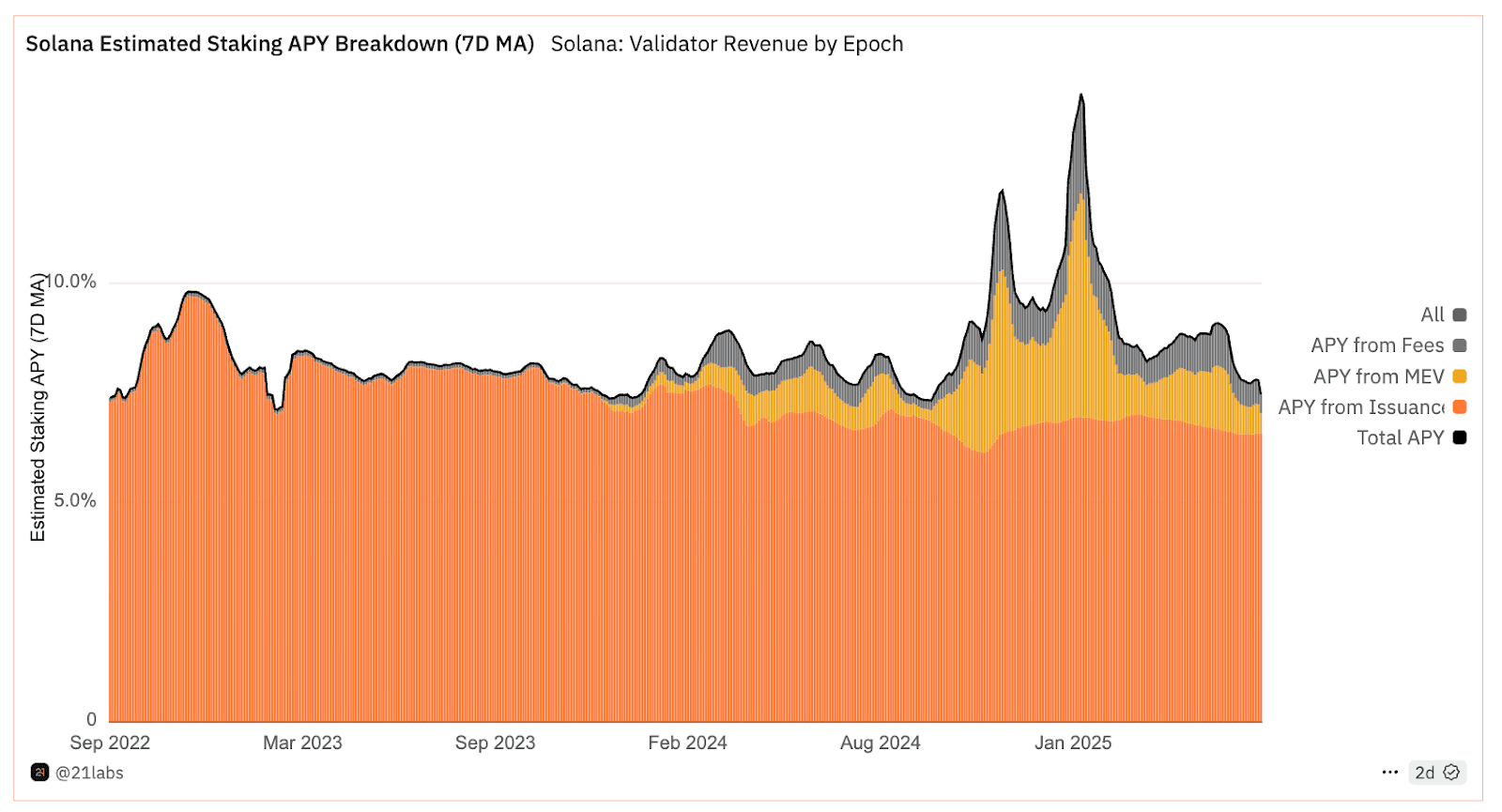Click the chart peak in late 2024

1002,192
